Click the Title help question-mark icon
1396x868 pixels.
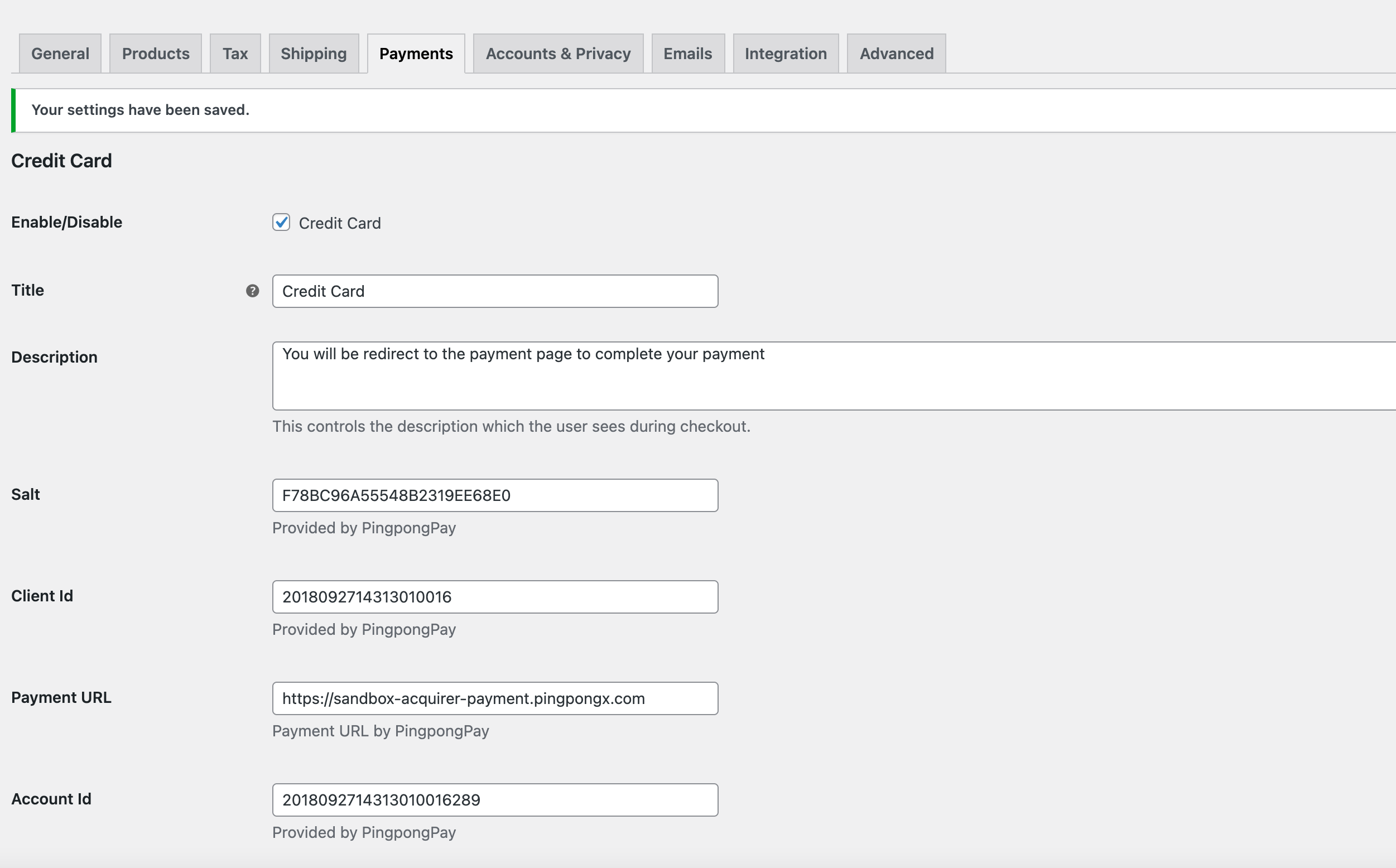point(253,291)
